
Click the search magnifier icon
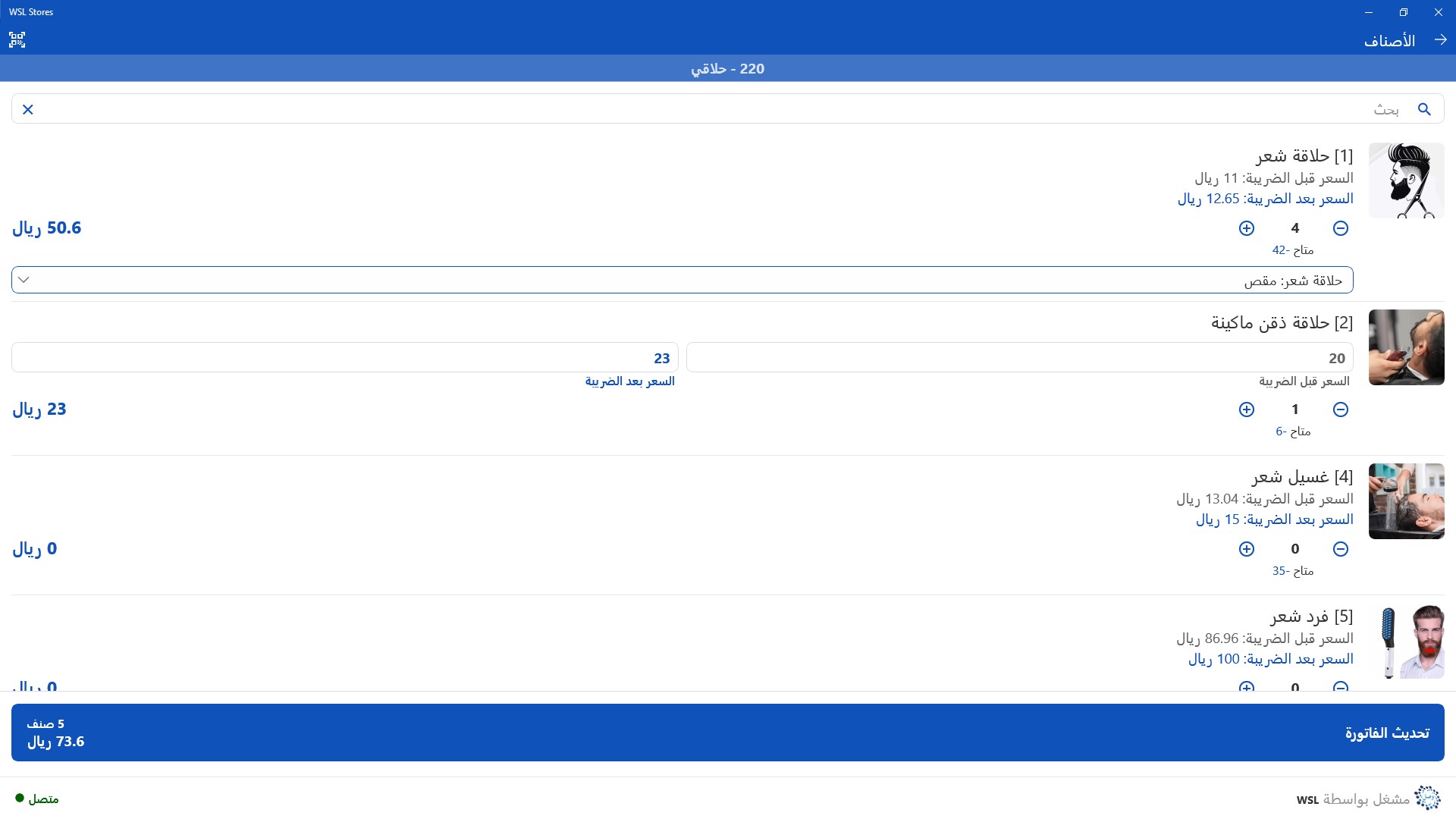click(1424, 109)
